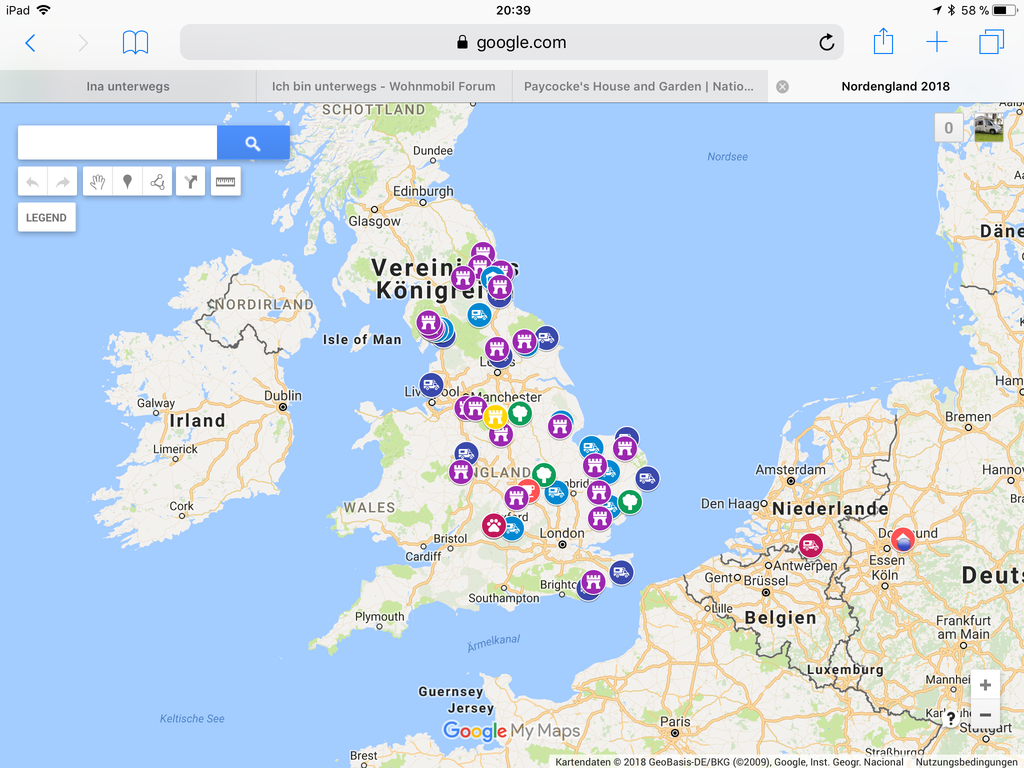Go back with Safari's back arrow
This screenshot has height=768, width=1024.
point(30,43)
